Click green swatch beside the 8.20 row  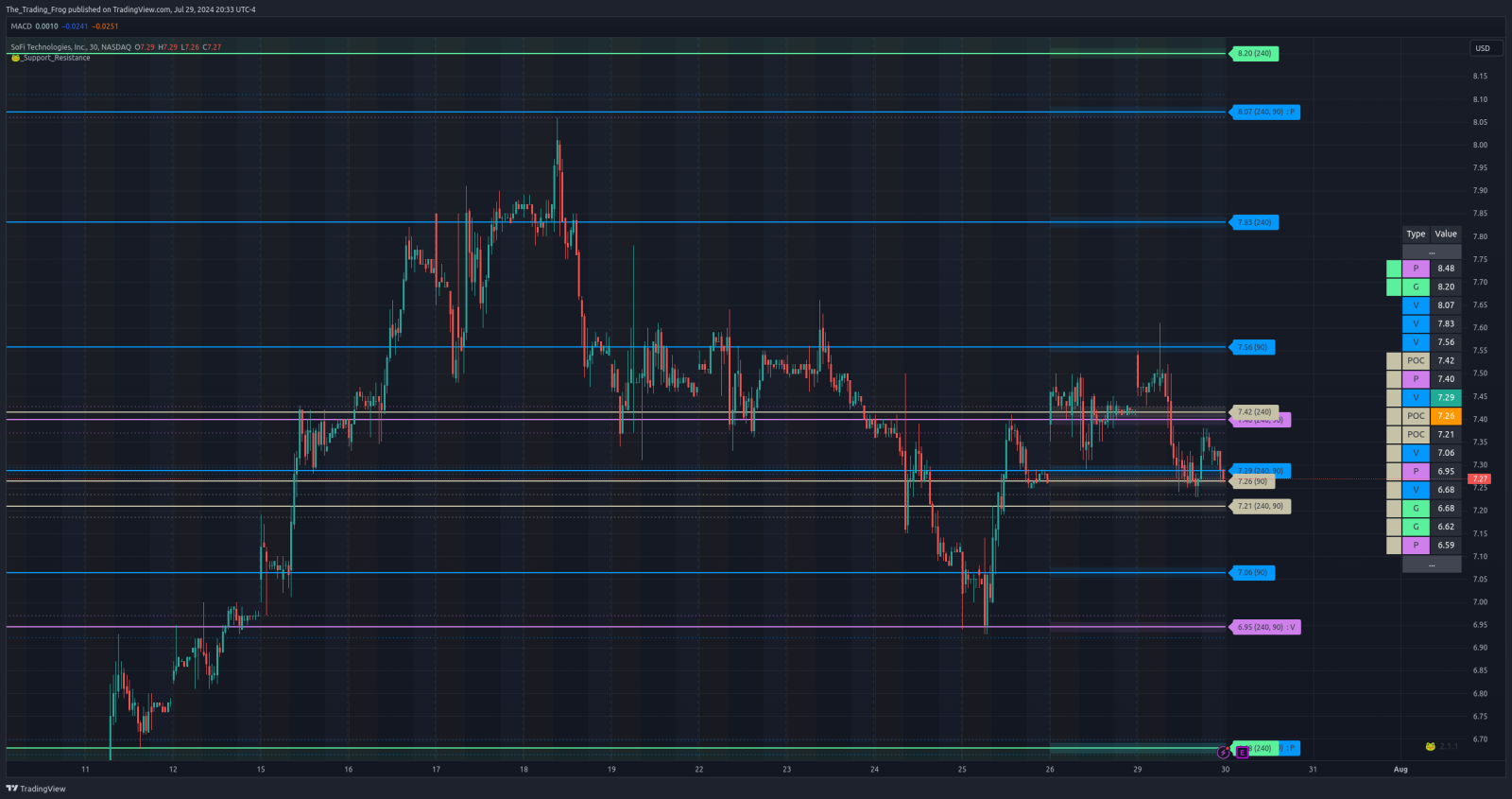coord(1394,287)
